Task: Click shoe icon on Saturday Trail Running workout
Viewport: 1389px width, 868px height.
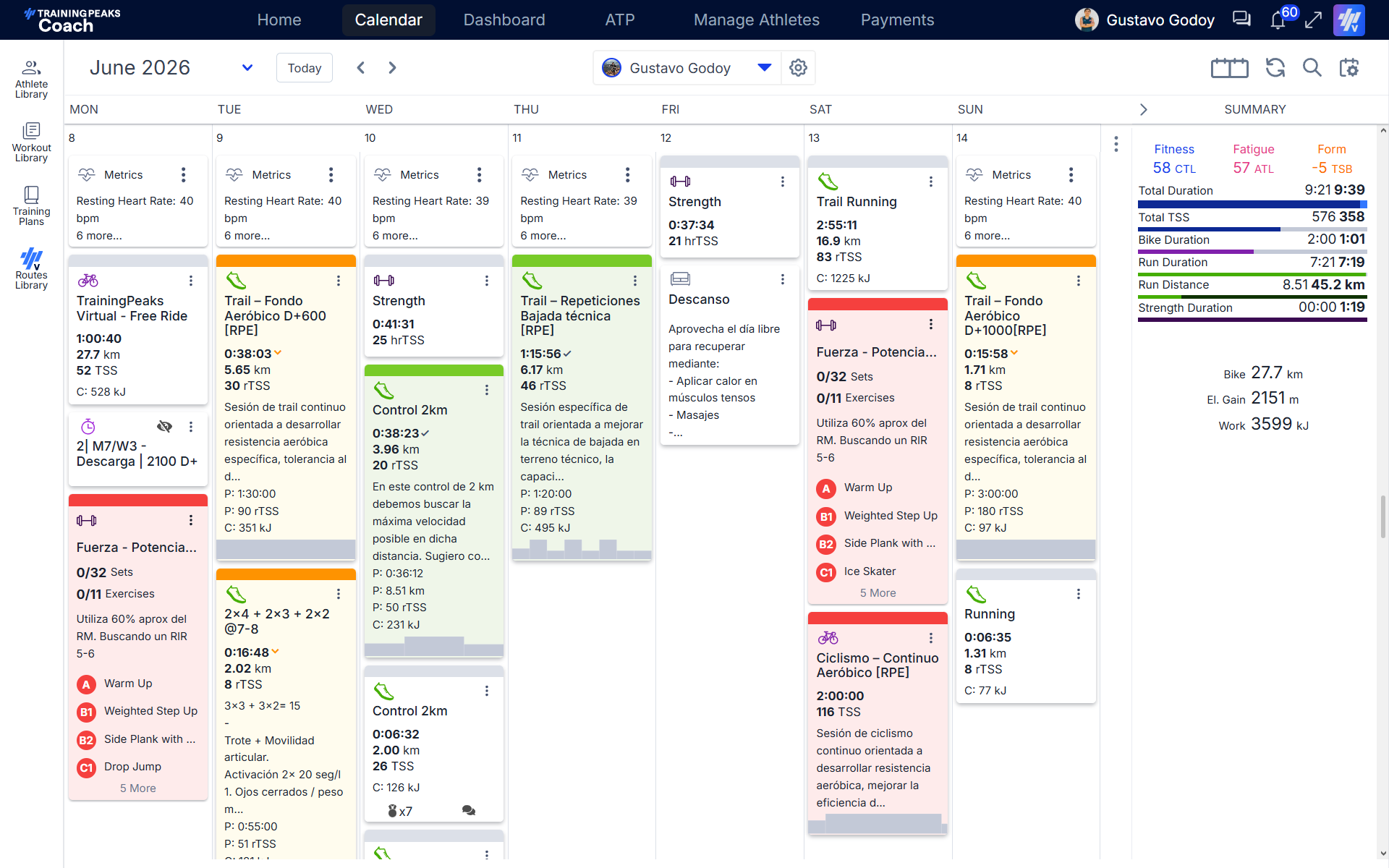Action: [828, 181]
